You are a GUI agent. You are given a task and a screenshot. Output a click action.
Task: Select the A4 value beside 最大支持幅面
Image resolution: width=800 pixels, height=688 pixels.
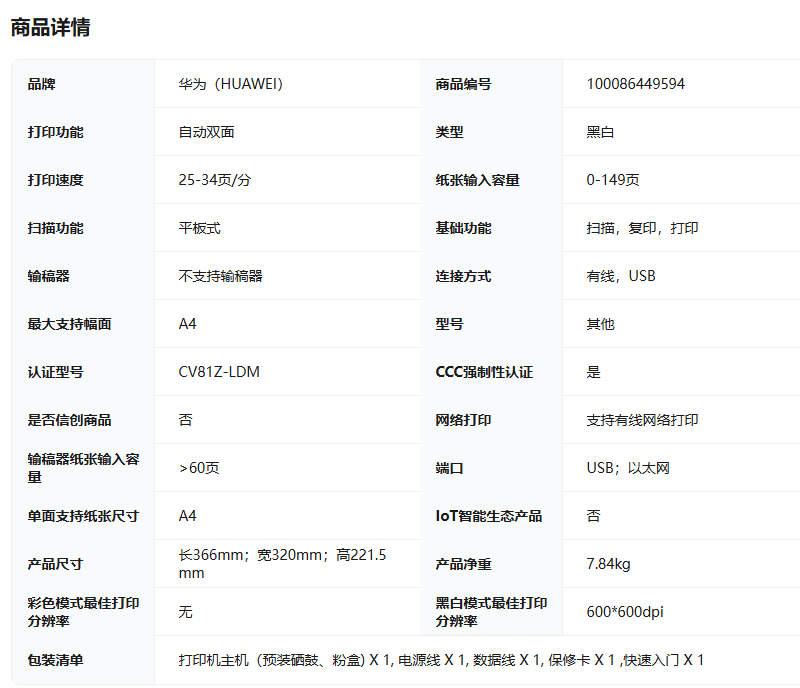[187, 324]
